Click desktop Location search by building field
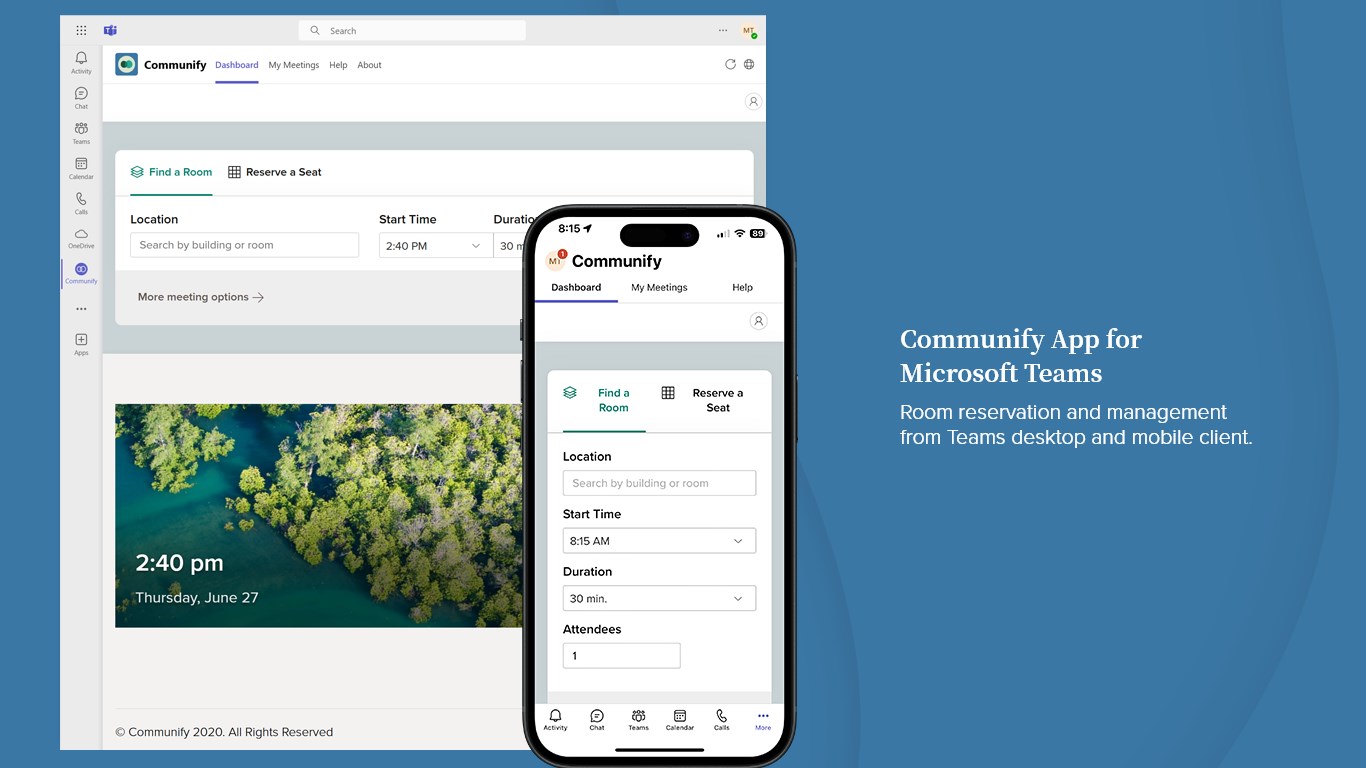Screen dimensions: 1366x768 click(x=244, y=245)
